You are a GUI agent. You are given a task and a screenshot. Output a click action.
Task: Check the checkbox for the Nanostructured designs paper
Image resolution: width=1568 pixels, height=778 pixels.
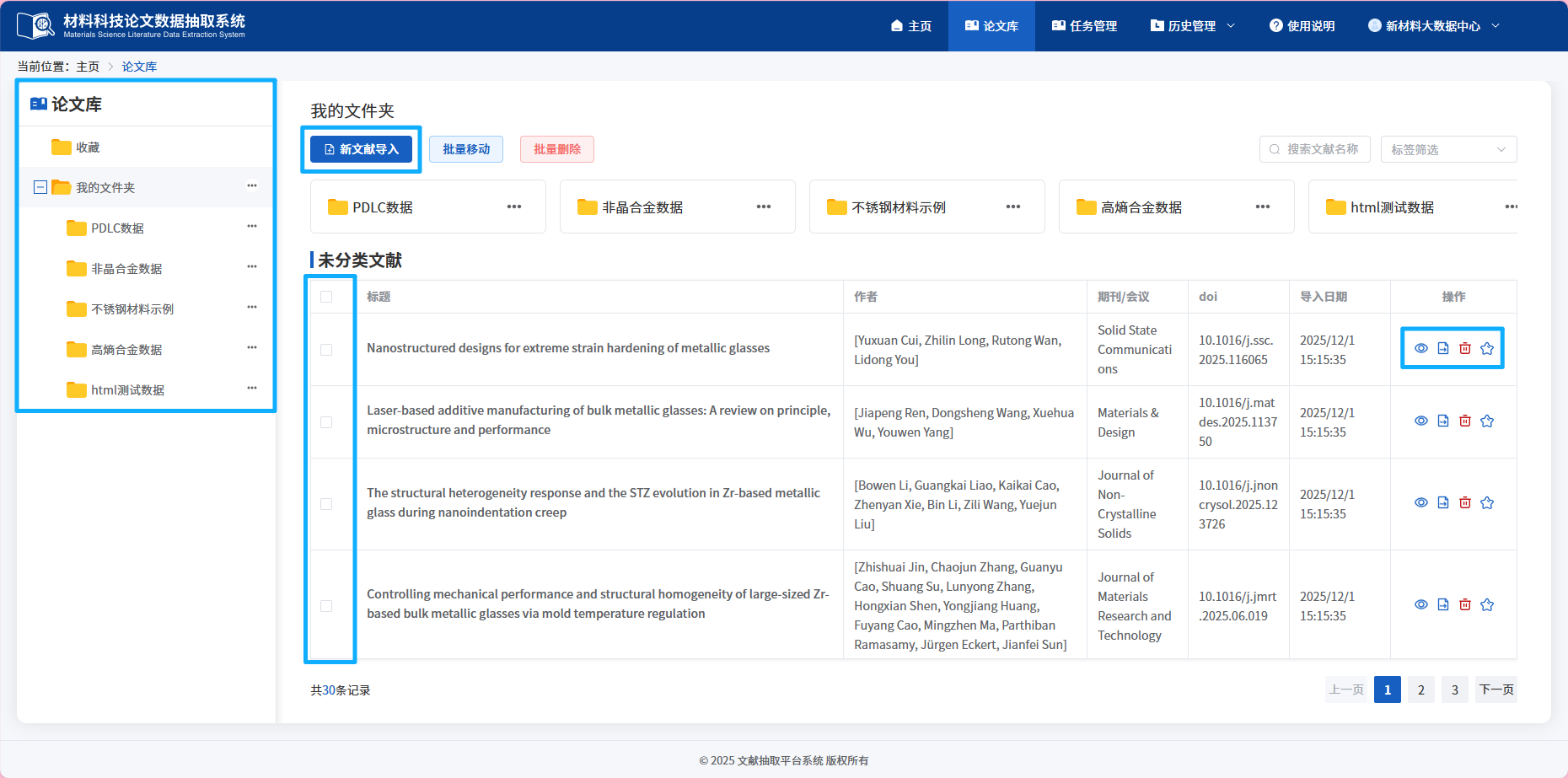click(327, 349)
